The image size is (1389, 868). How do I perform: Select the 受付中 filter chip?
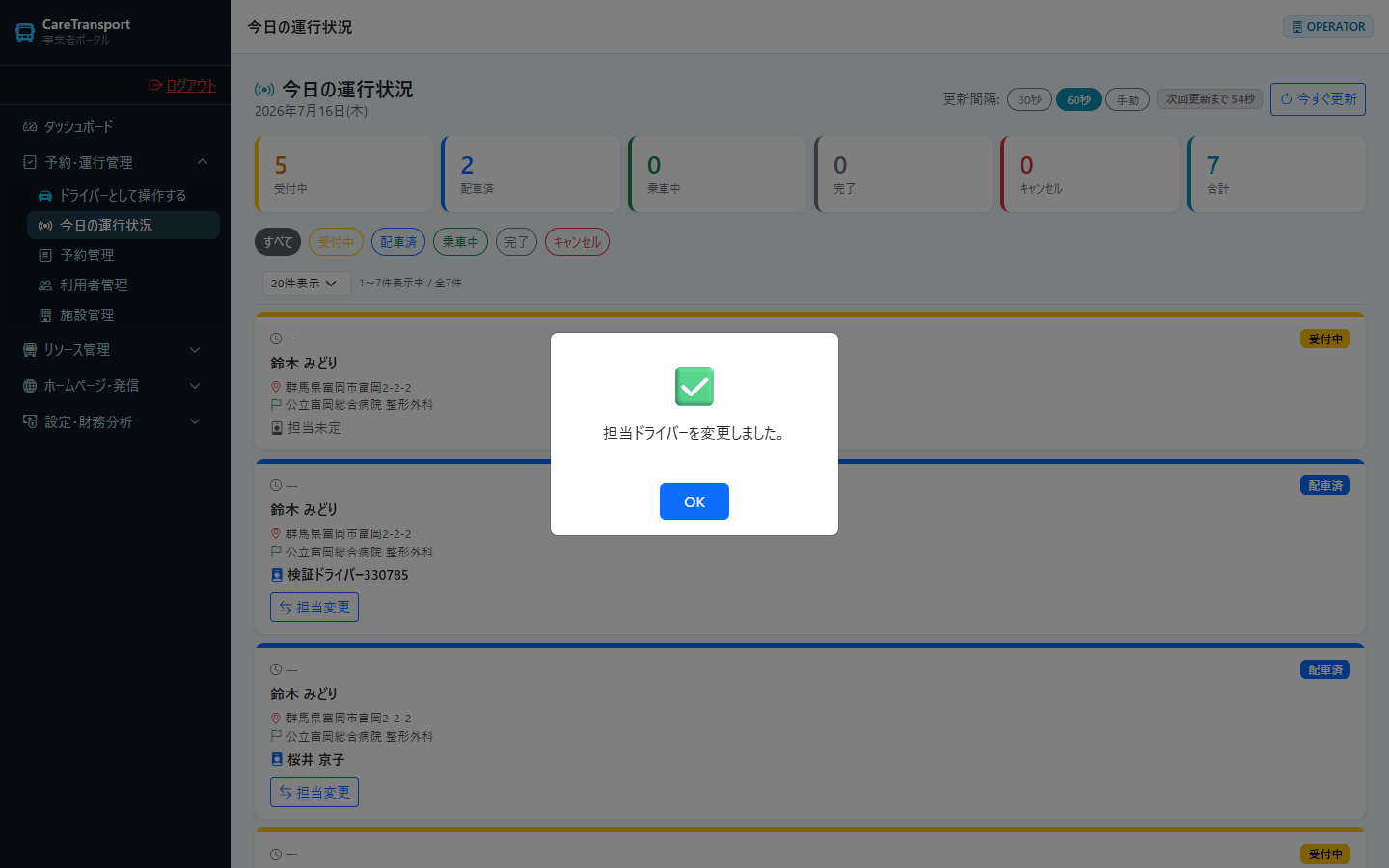[336, 242]
